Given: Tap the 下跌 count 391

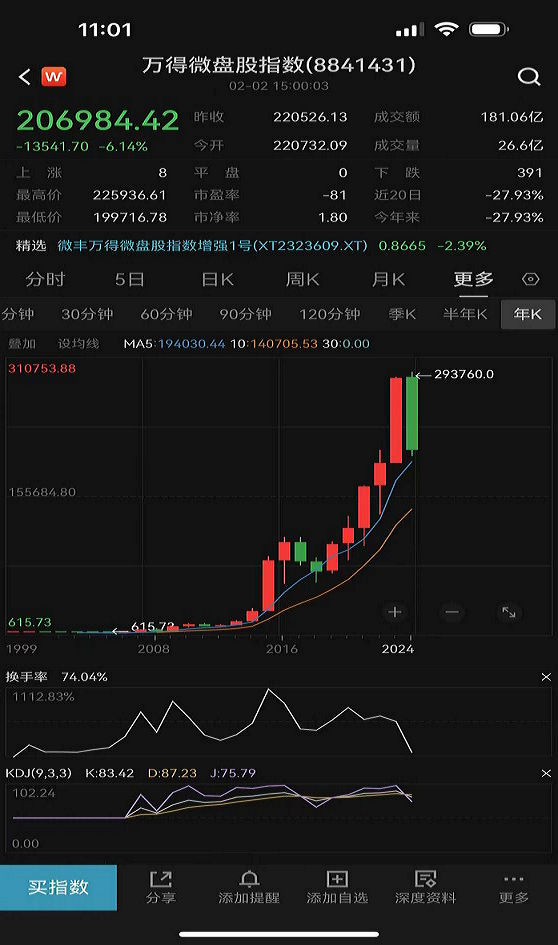Looking at the screenshot, I should 530,173.
